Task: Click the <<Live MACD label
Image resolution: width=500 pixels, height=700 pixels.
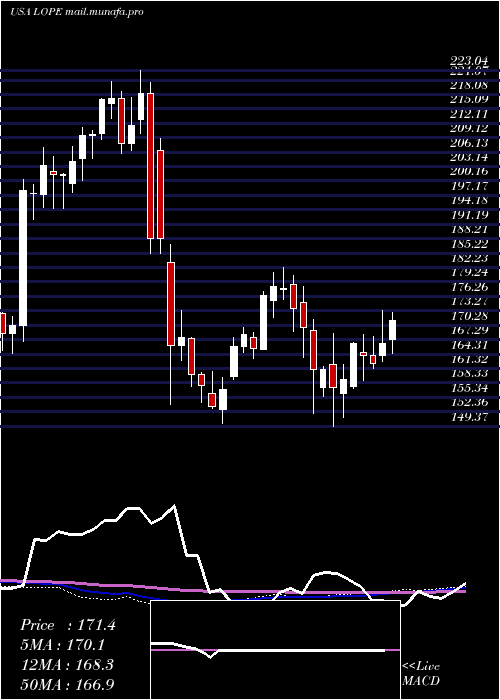Action: click(421, 673)
